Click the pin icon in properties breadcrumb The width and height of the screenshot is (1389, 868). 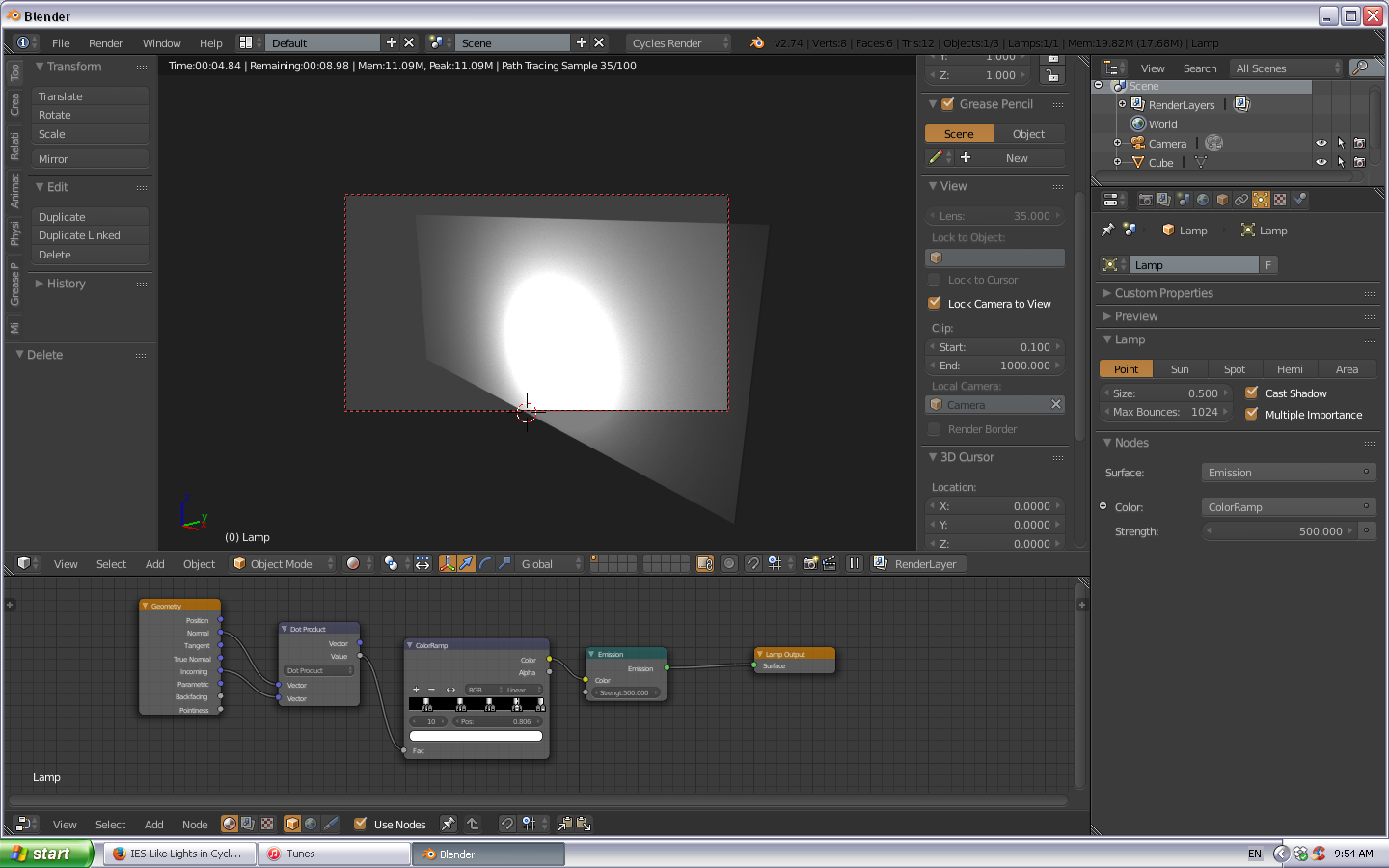click(1107, 230)
